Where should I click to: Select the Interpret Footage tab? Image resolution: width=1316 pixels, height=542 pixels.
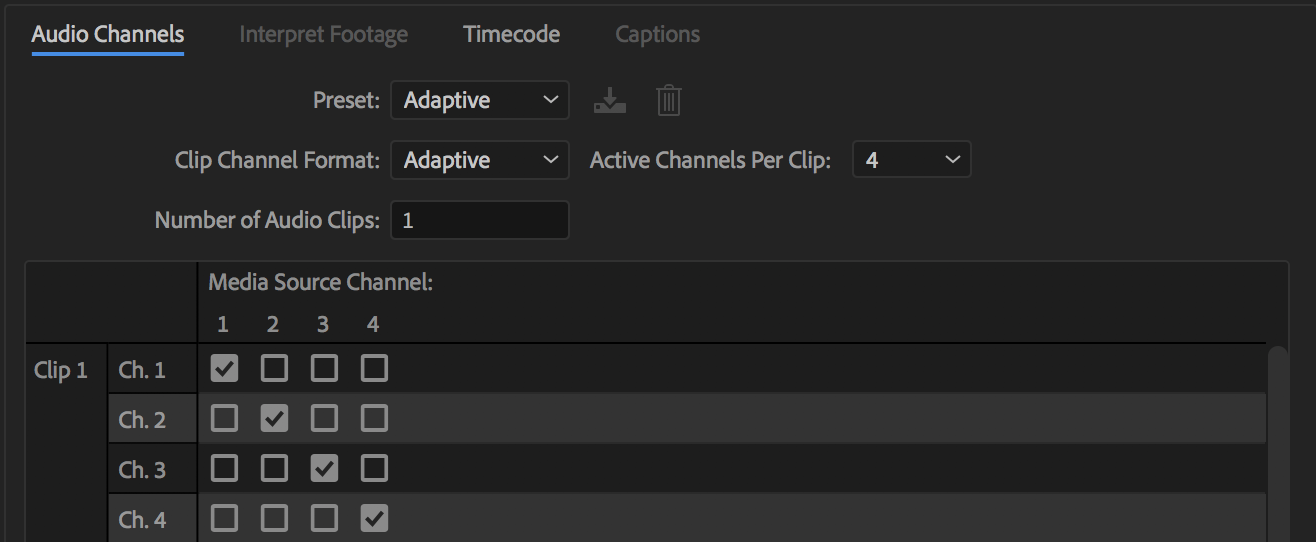[323, 35]
